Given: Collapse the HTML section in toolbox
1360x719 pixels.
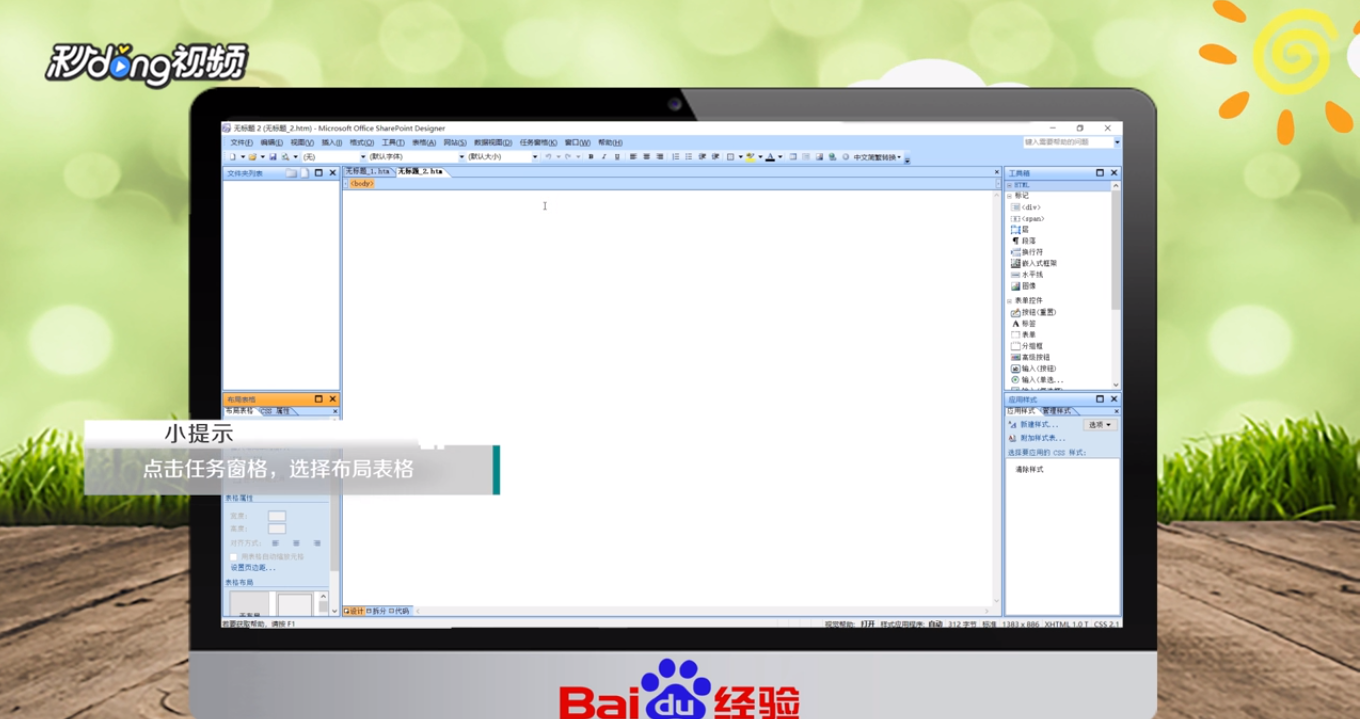Looking at the screenshot, I should coord(1010,185).
